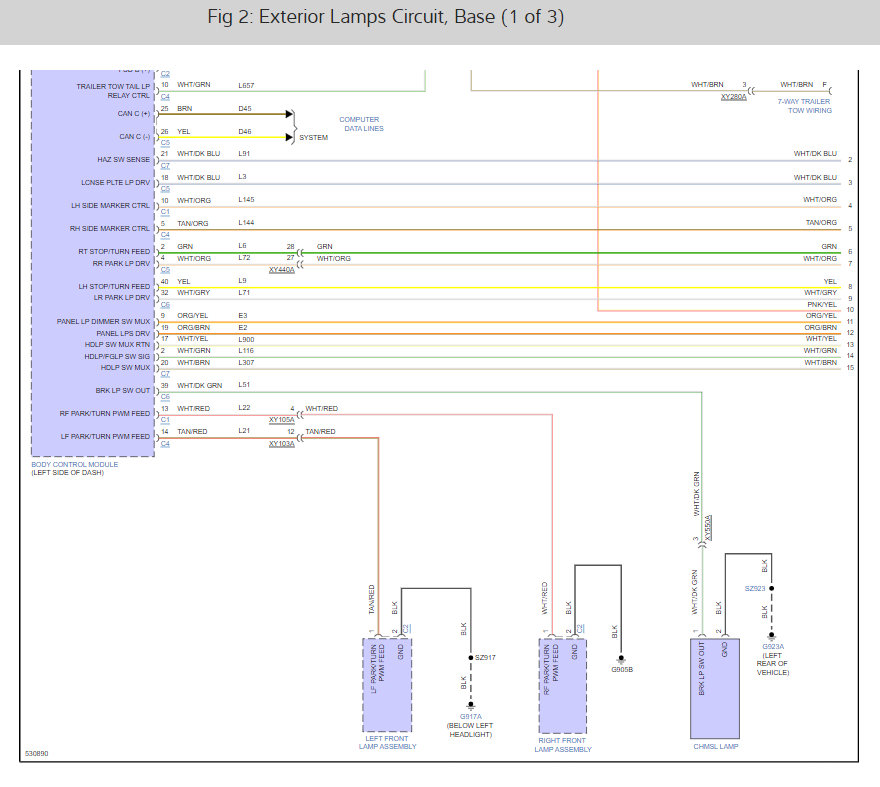Click circuit code L145

(x=246, y=200)
